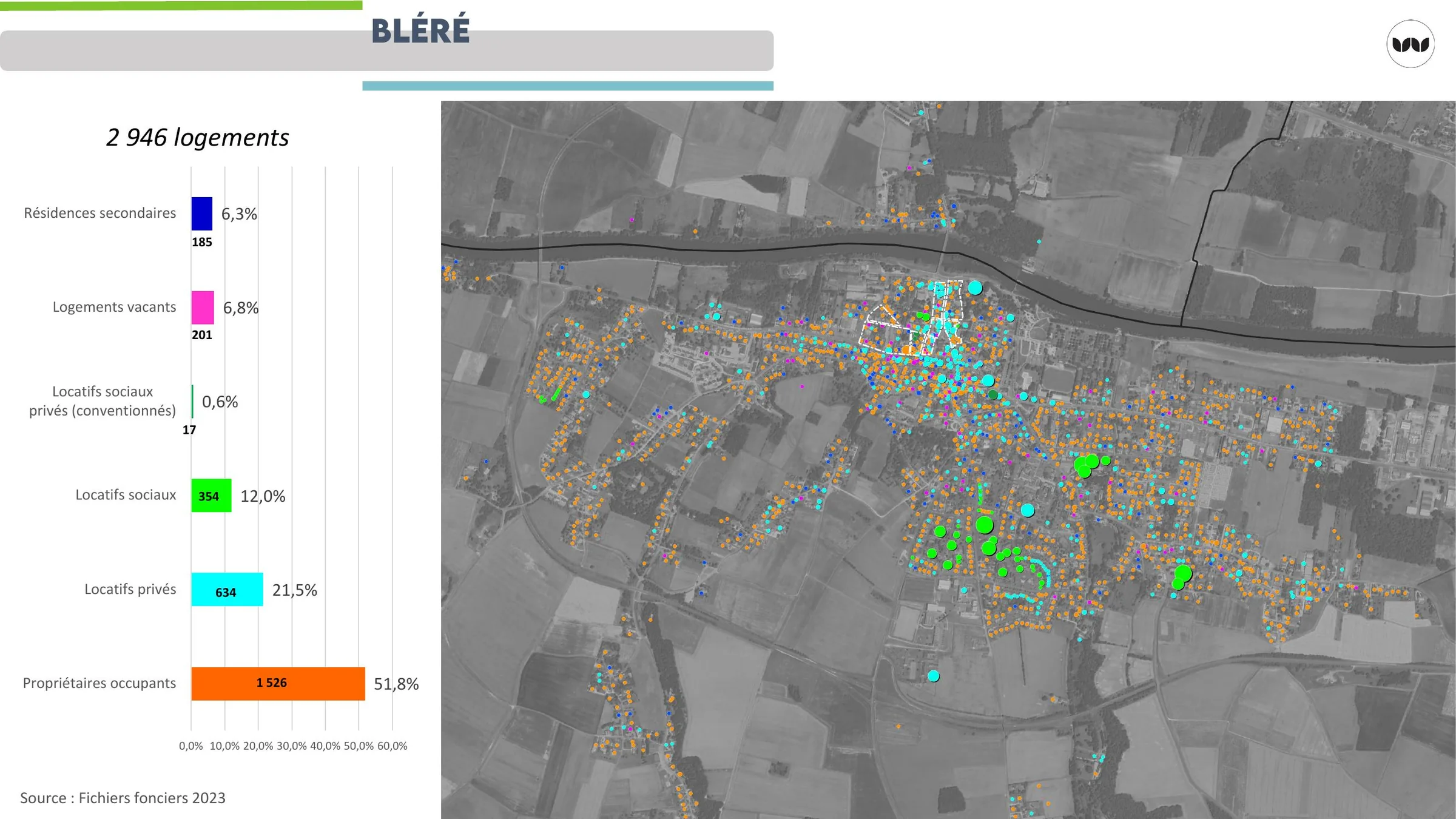Click the 354 value inside green bar

209,497
